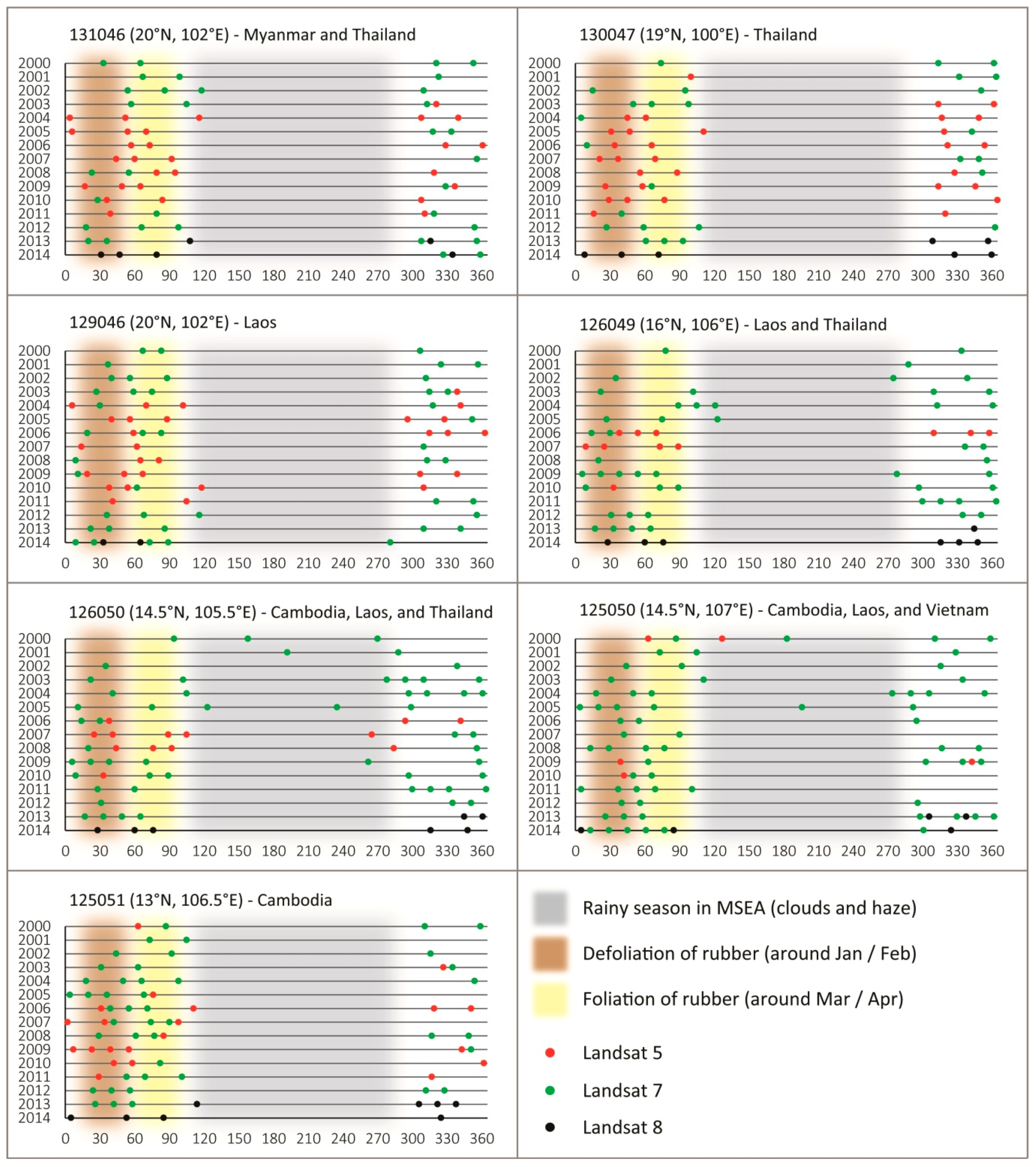Click the 131046 Myanmar and Thailand chart title
This screenshot has height=1167, width=1036.
pos(243,35)
